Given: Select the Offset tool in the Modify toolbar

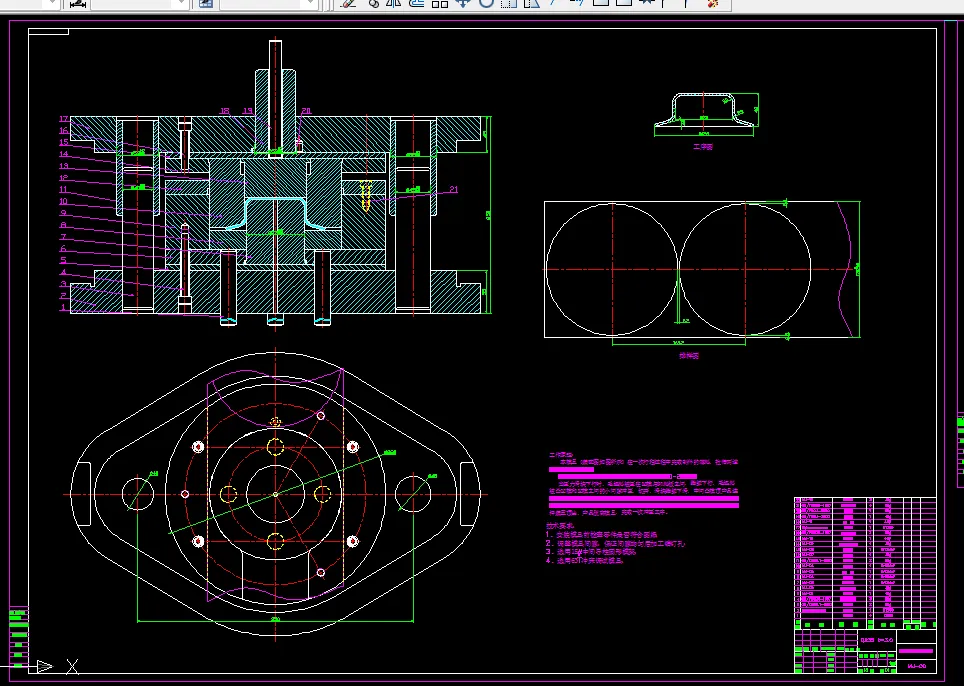Looking at the screenshot, I should coord(417,3).
